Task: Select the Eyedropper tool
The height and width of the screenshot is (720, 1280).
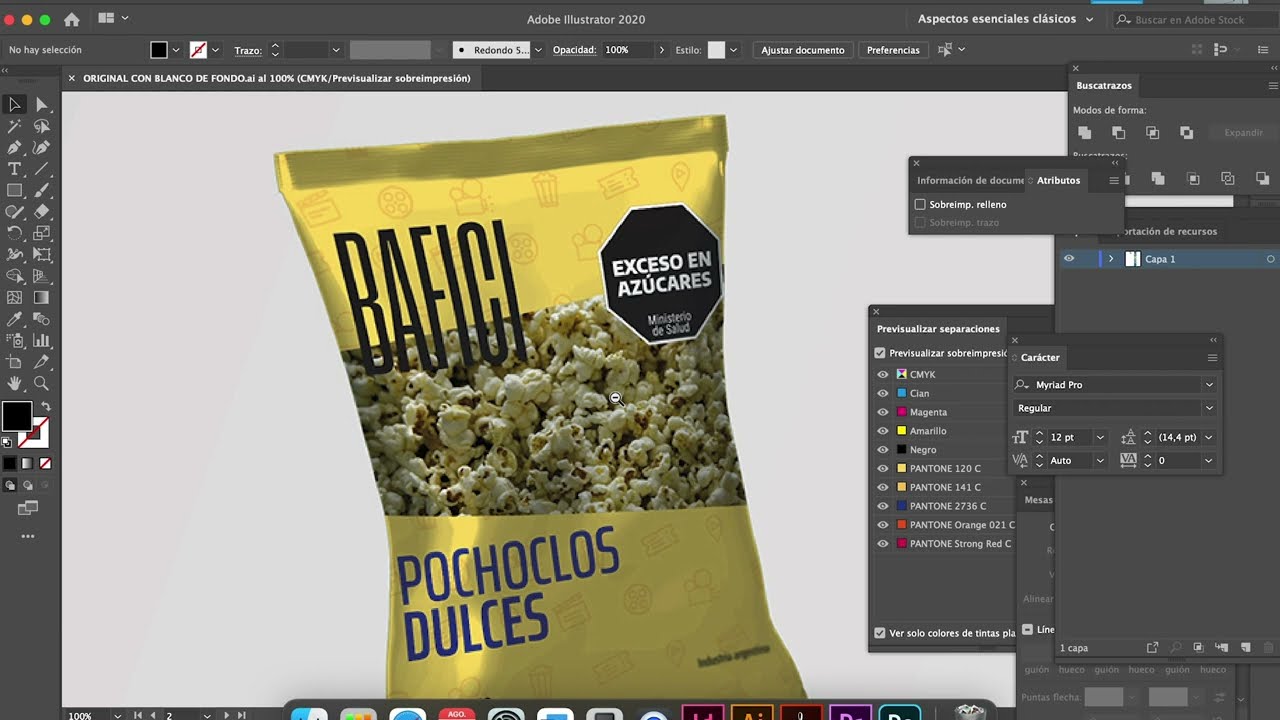Action: point(15,319)
